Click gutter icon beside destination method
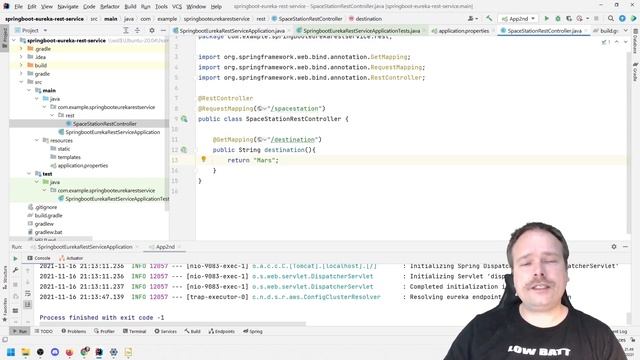This screenshot has height=360, width=640. pos(184,150)
